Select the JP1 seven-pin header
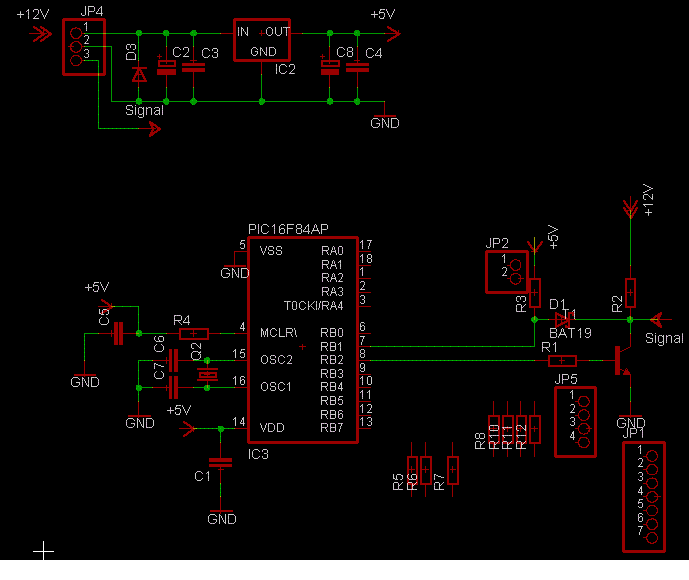Viewport: 689px width, 580px height. [x=647, y=496]
